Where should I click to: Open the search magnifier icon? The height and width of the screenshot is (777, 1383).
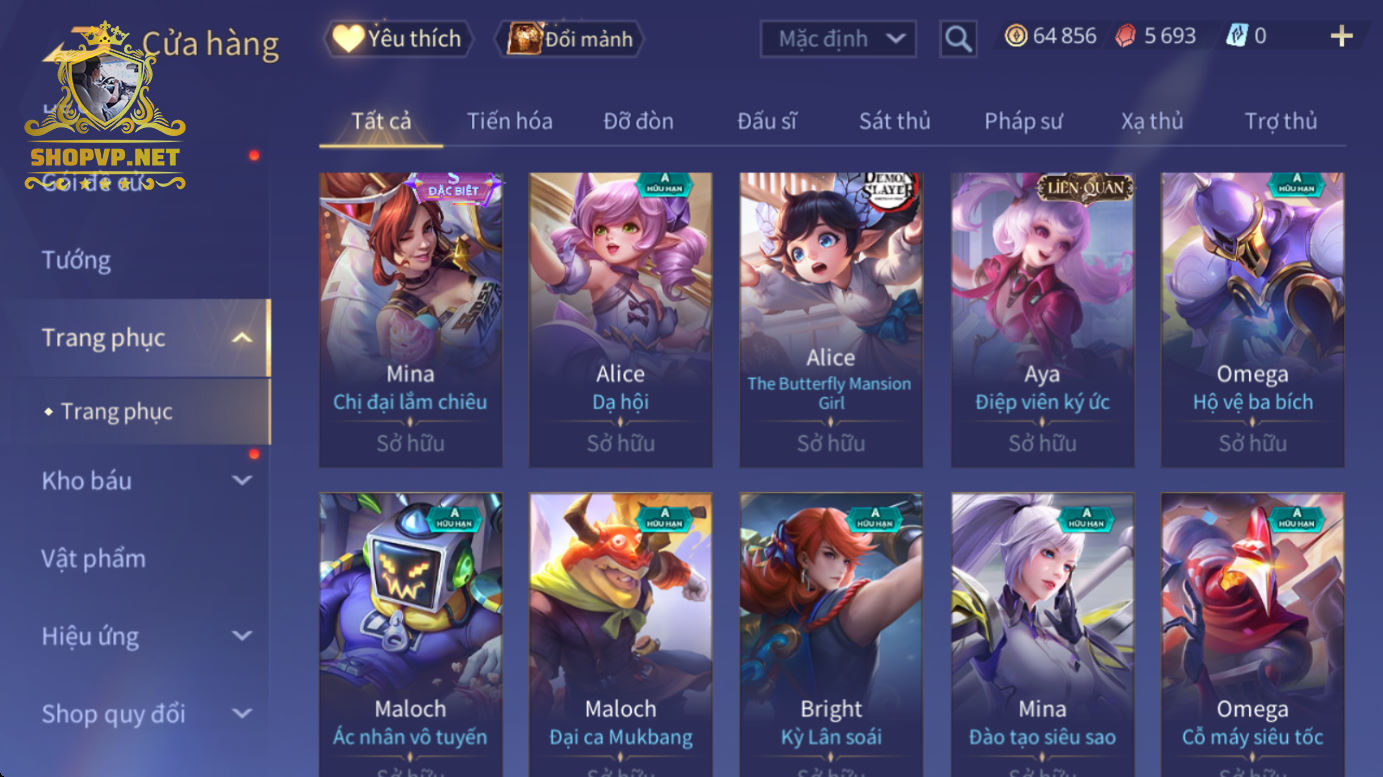pos(958,39)
